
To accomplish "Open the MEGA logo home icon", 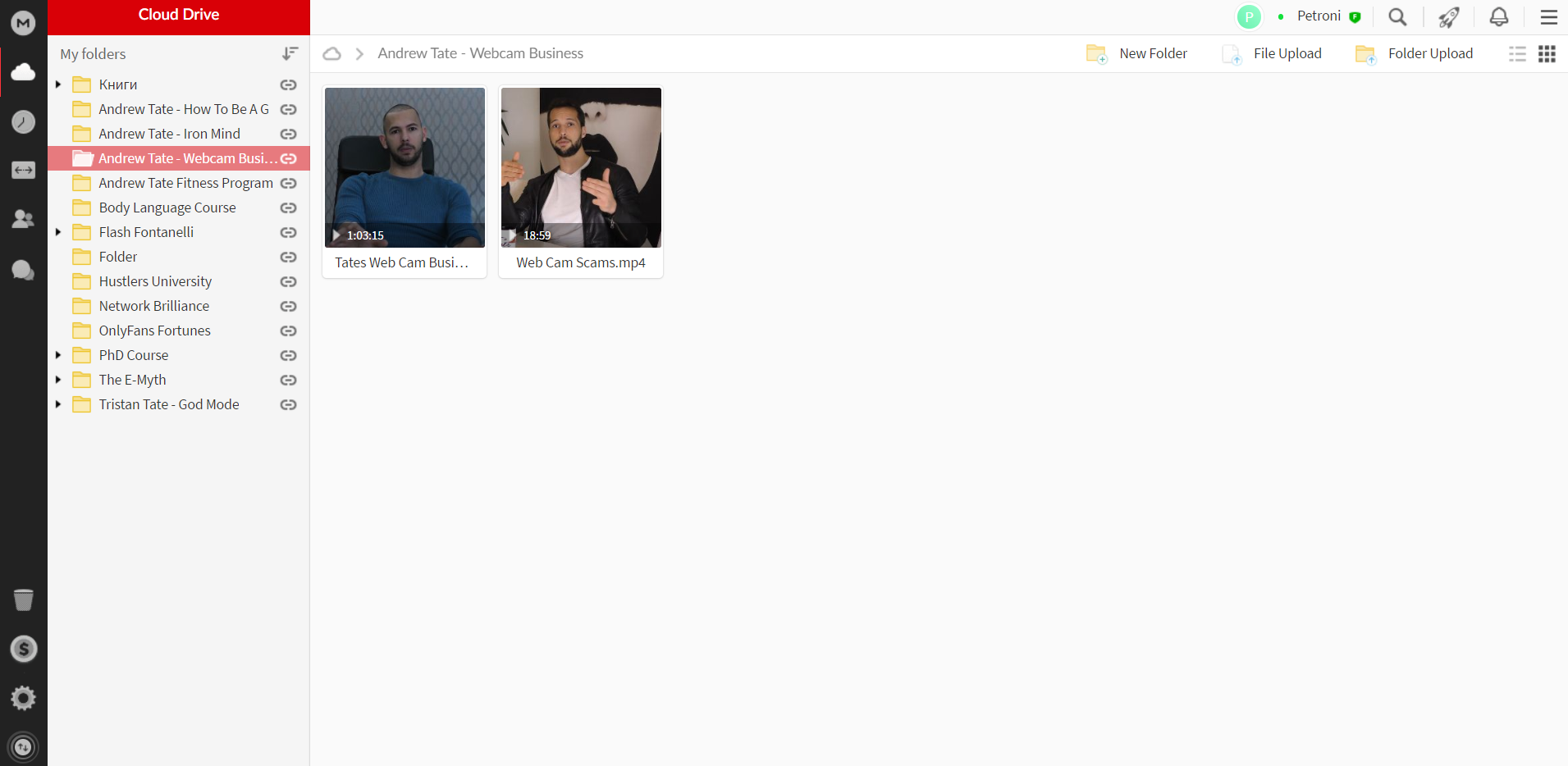I will pyautogui.click(x=23, y=22).
